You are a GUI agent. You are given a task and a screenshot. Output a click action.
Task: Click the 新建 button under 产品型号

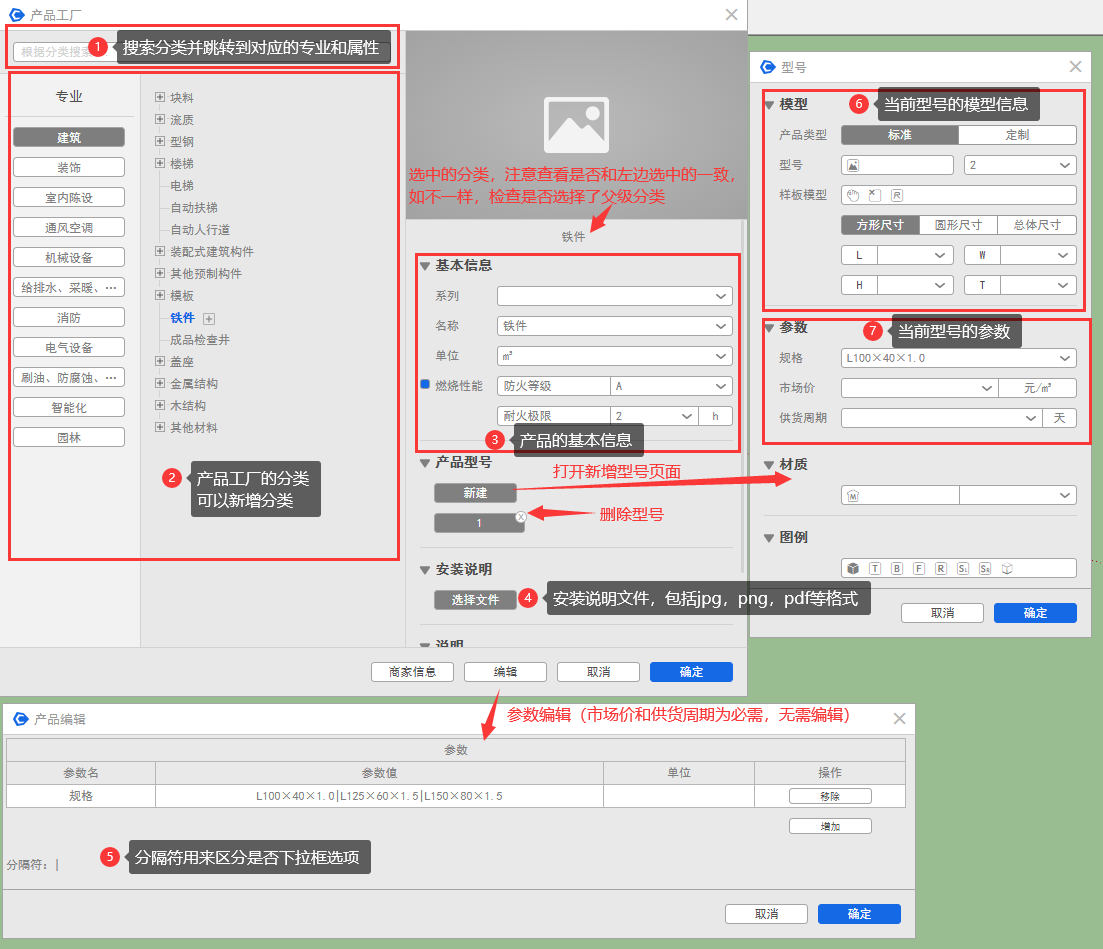pos(475,493)
